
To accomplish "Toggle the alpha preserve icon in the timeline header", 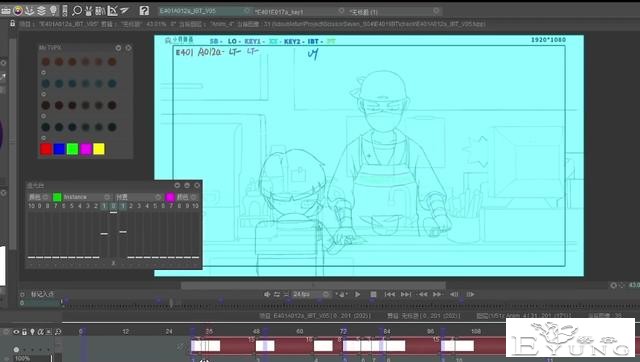I will pos(40,332).
